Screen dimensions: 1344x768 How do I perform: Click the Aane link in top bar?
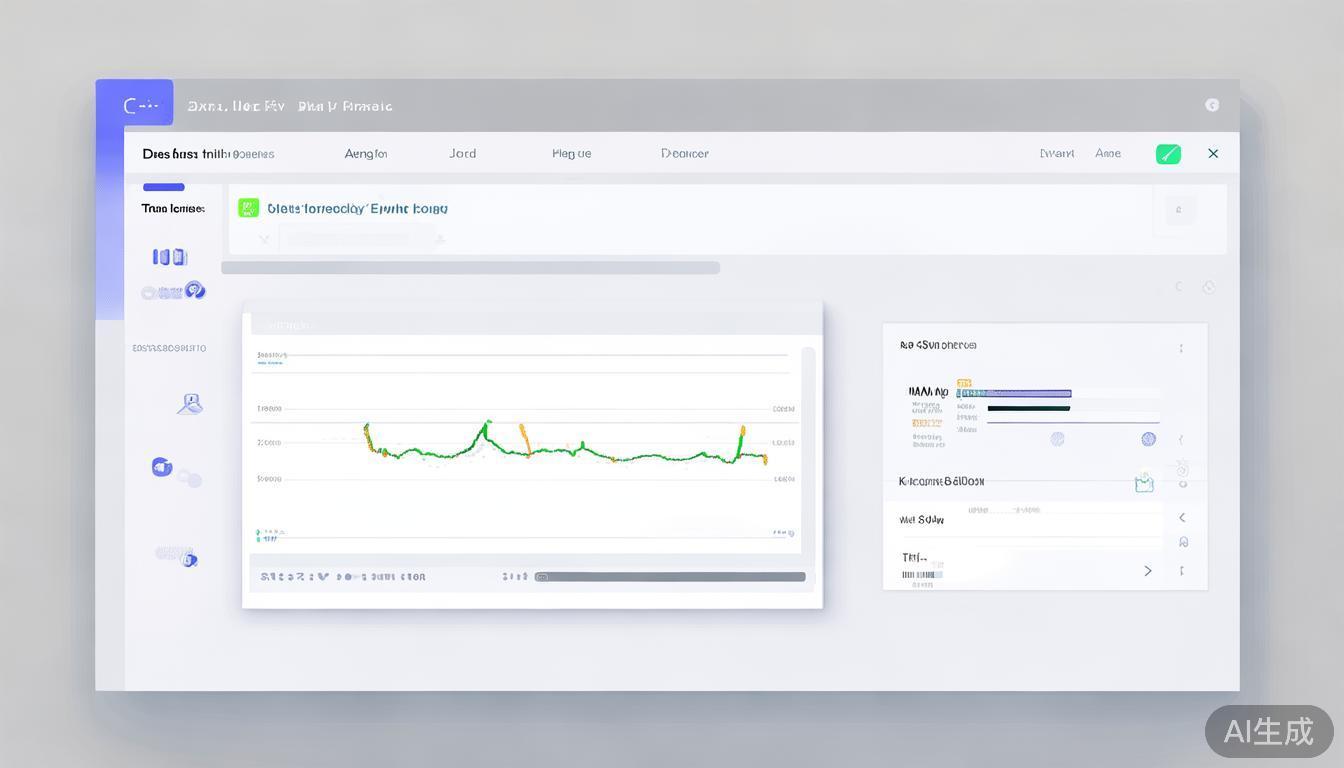click(1107, 154)
